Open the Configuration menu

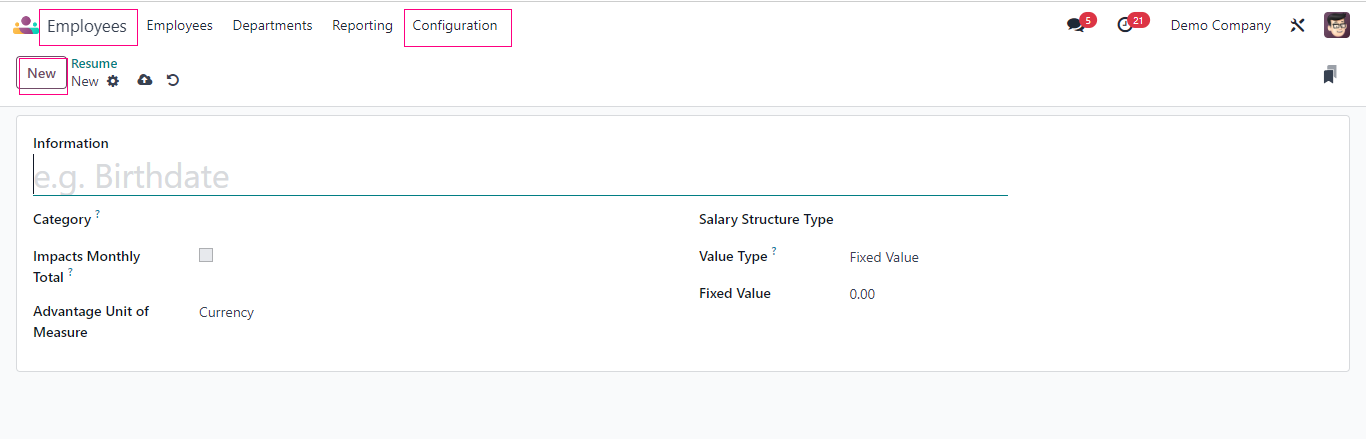click(455, 26)
